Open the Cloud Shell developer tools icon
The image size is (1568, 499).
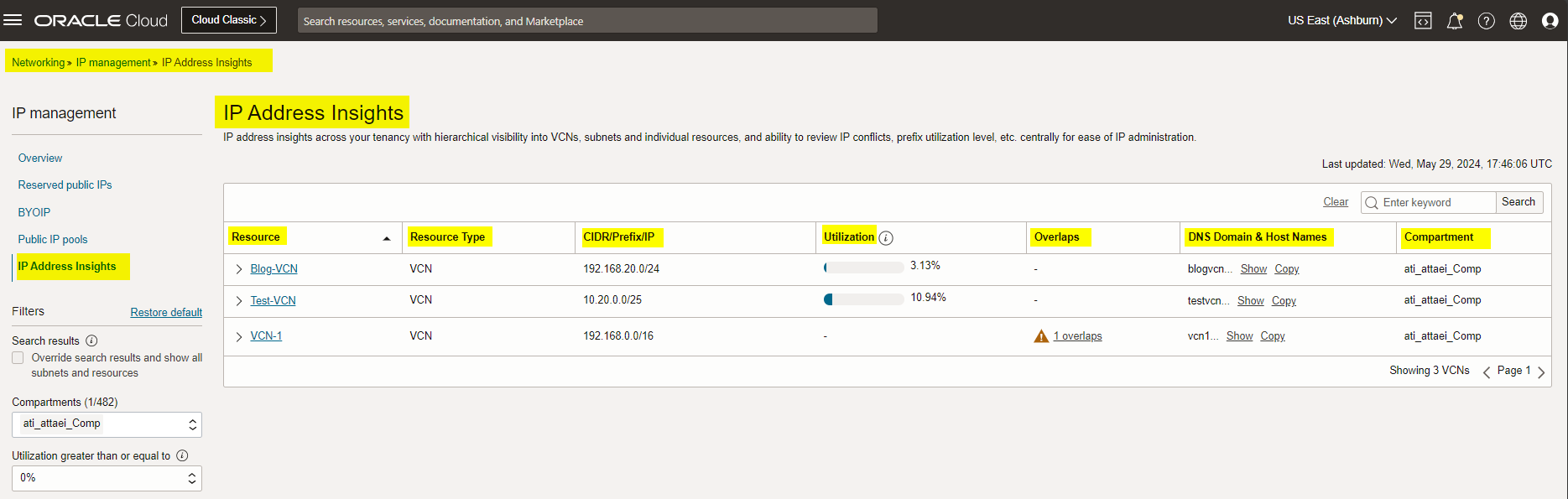point(1423,21)
